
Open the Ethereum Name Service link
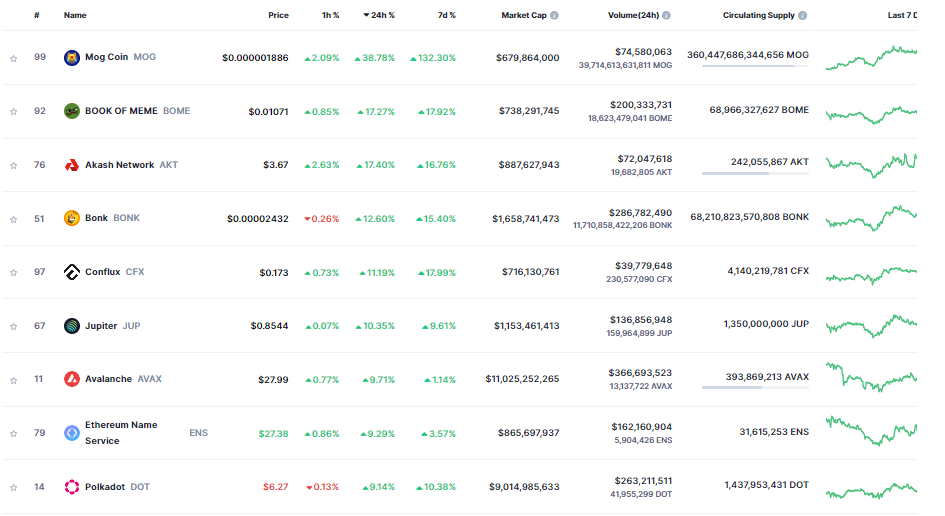coord(121,433)
